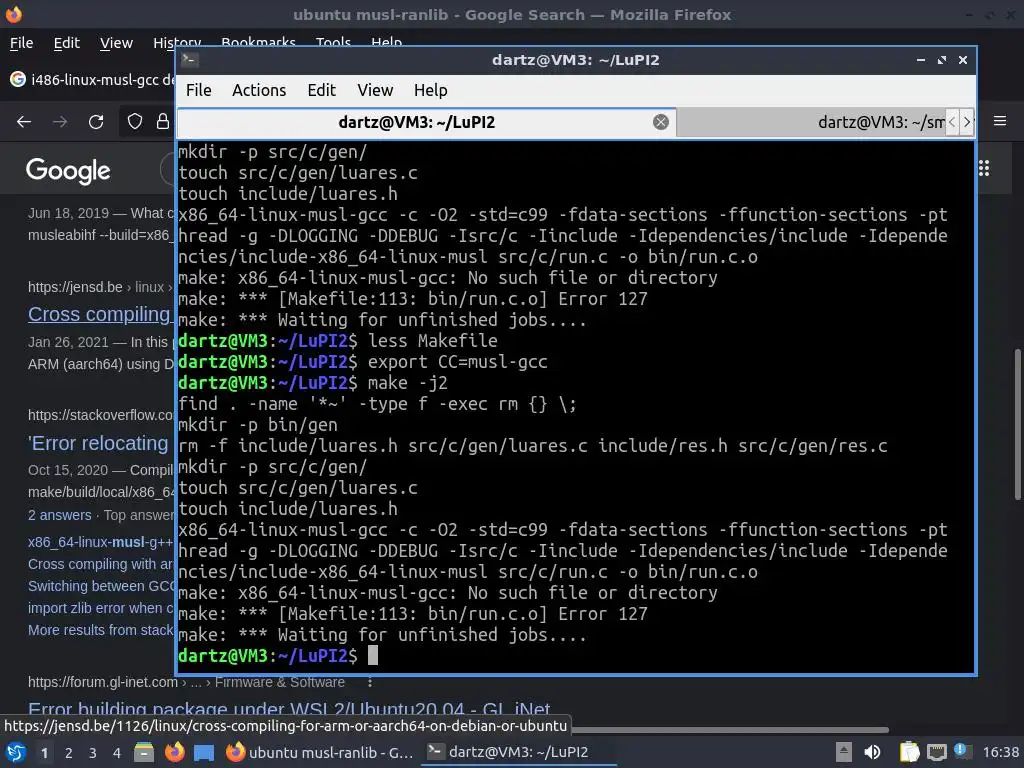The width and height of the screenshot is (1024, 768).
Task: Activate terminal 'dartz@VM3: ~/LuPI2' taskbar entry
Action: [519, 752]
